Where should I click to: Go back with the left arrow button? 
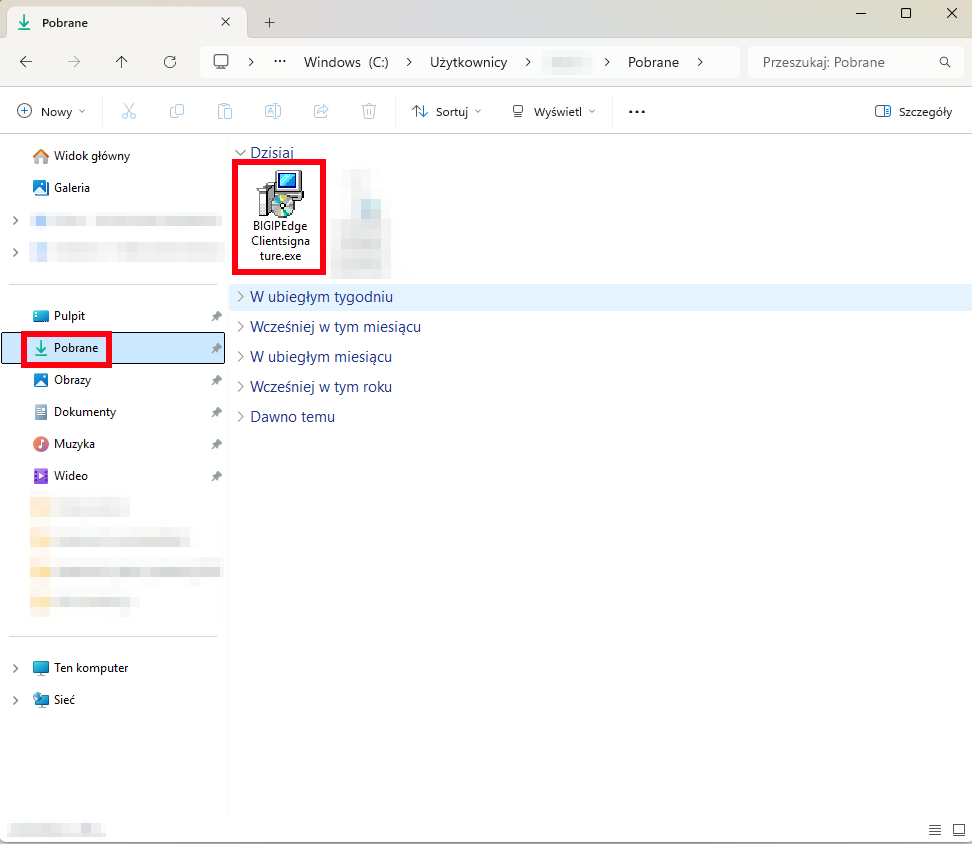point(26,62)
